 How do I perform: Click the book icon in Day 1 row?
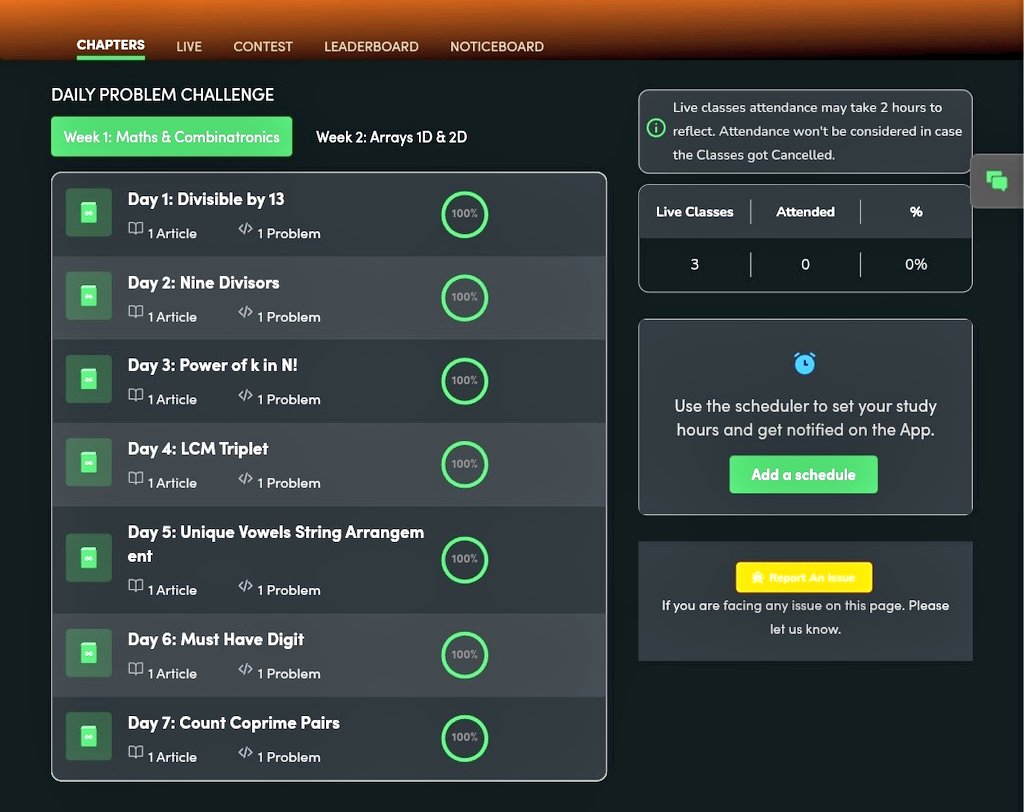[x=136, y=229]
